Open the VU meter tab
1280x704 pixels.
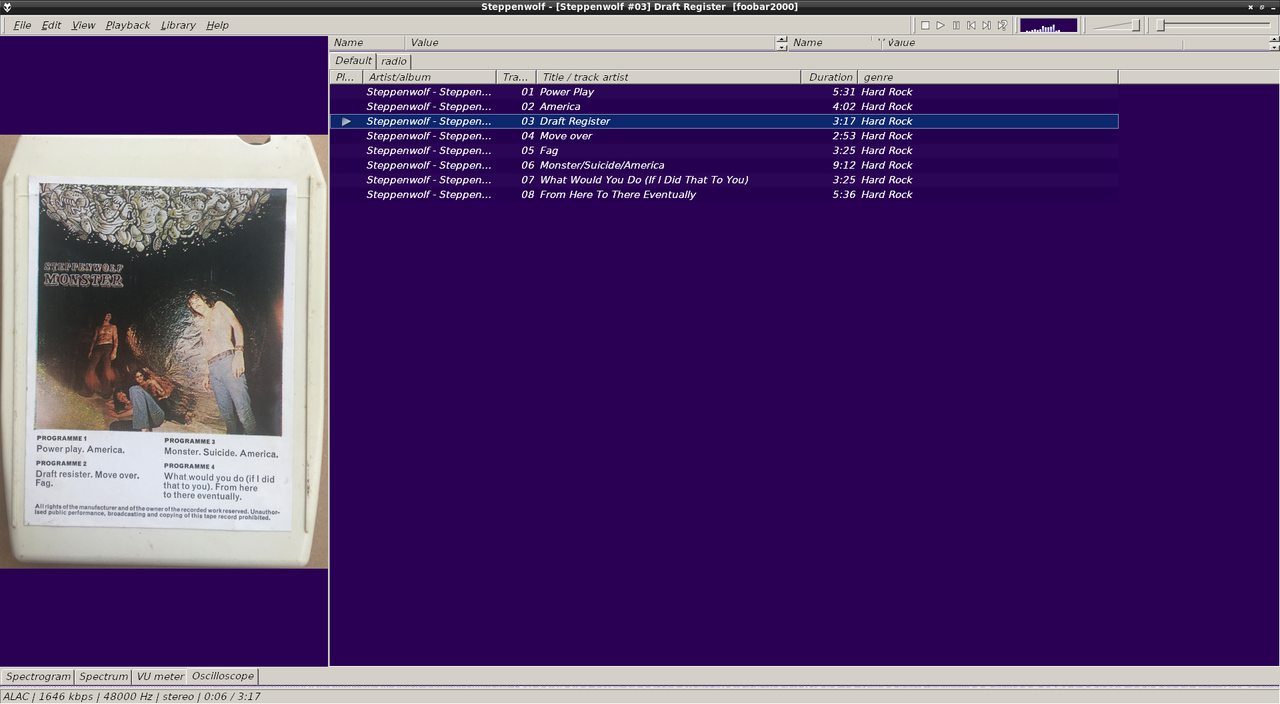click(x=160, y=677)
